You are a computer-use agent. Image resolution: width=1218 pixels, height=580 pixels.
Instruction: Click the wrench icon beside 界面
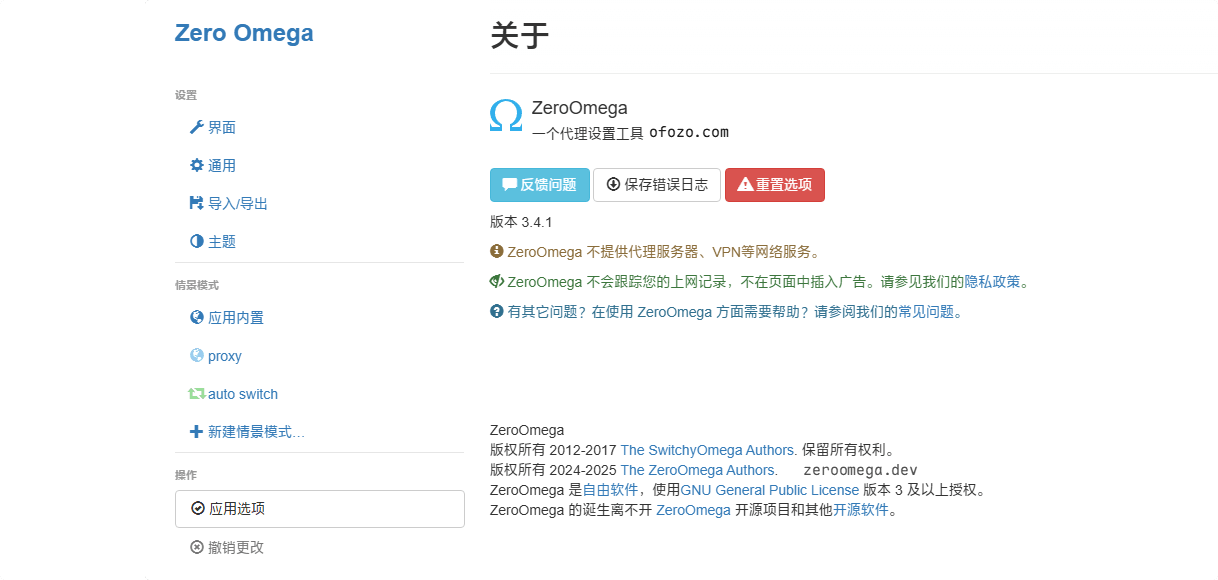click(196, 127)
